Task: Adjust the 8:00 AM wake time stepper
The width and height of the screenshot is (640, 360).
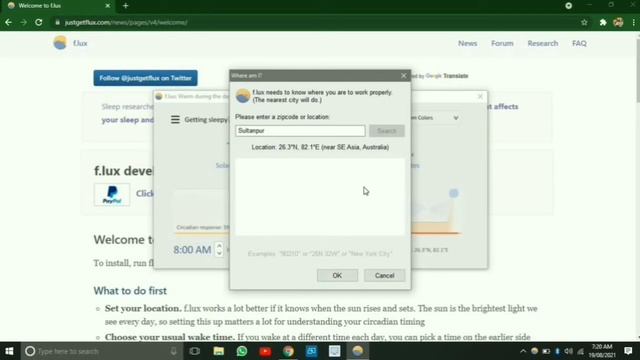Action: pos(219,249)
